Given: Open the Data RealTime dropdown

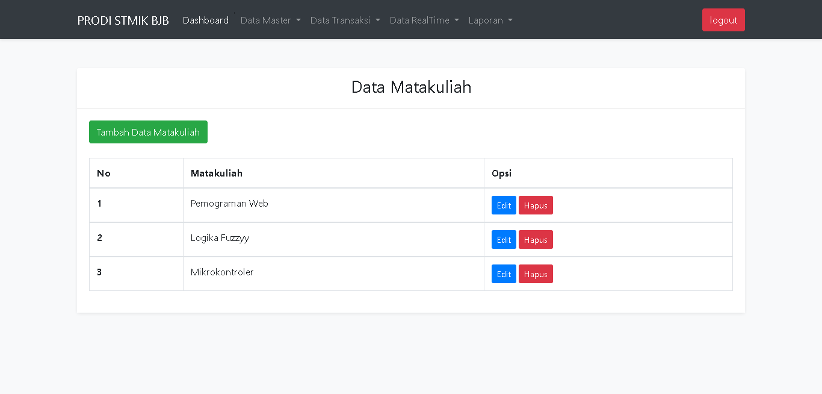Looking at the screenshot, I should (424, 20).
